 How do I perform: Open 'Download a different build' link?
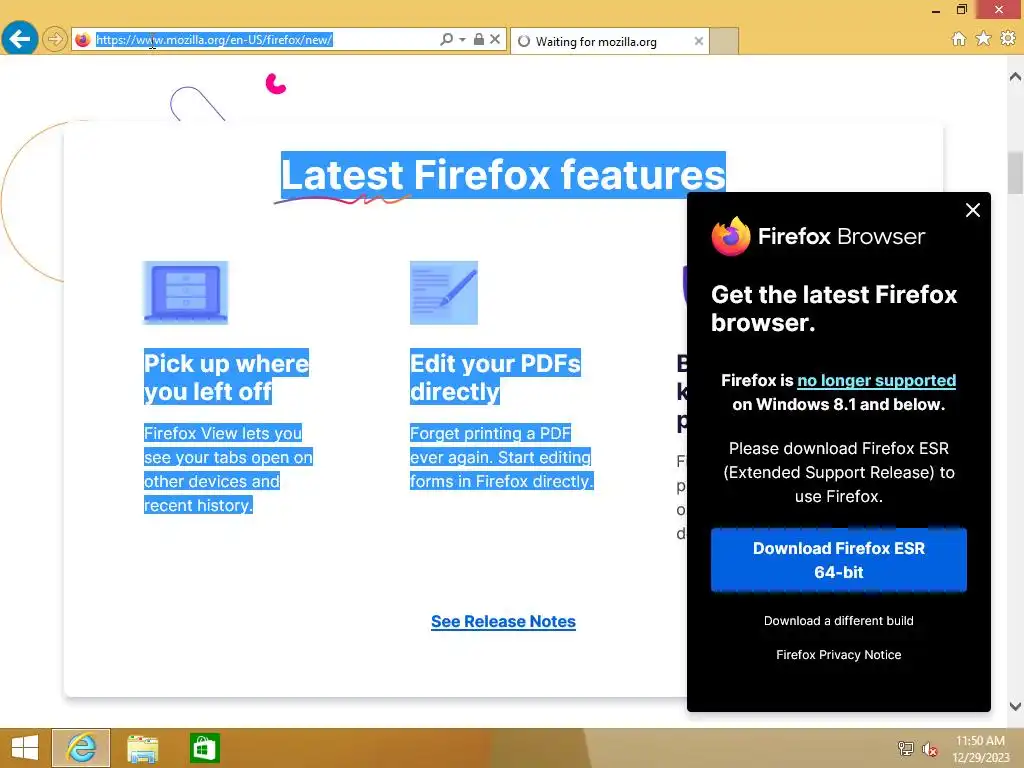pyautogui.click(x=839, y=620)
